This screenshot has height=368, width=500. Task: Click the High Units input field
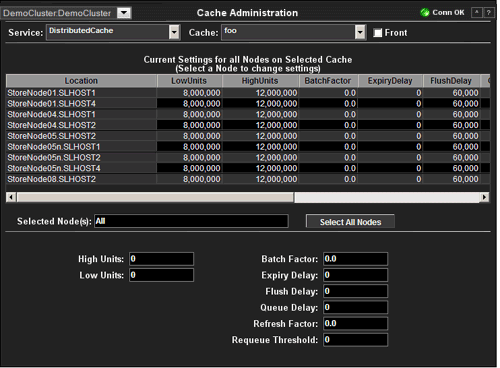click(161, 259)
